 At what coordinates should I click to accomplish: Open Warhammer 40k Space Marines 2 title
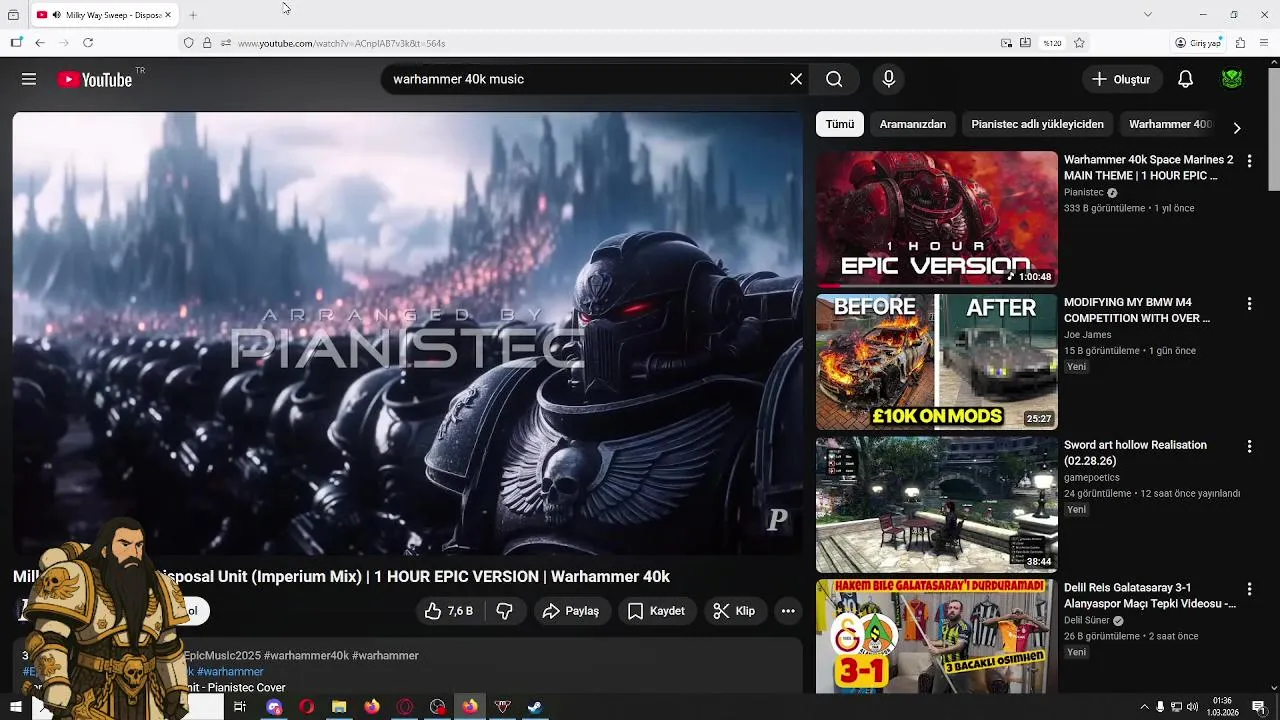[1148, 168]
